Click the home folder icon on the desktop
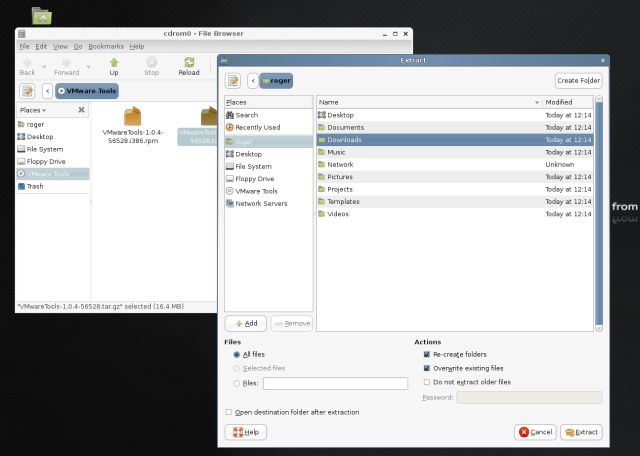 click(x=42, y=16)
